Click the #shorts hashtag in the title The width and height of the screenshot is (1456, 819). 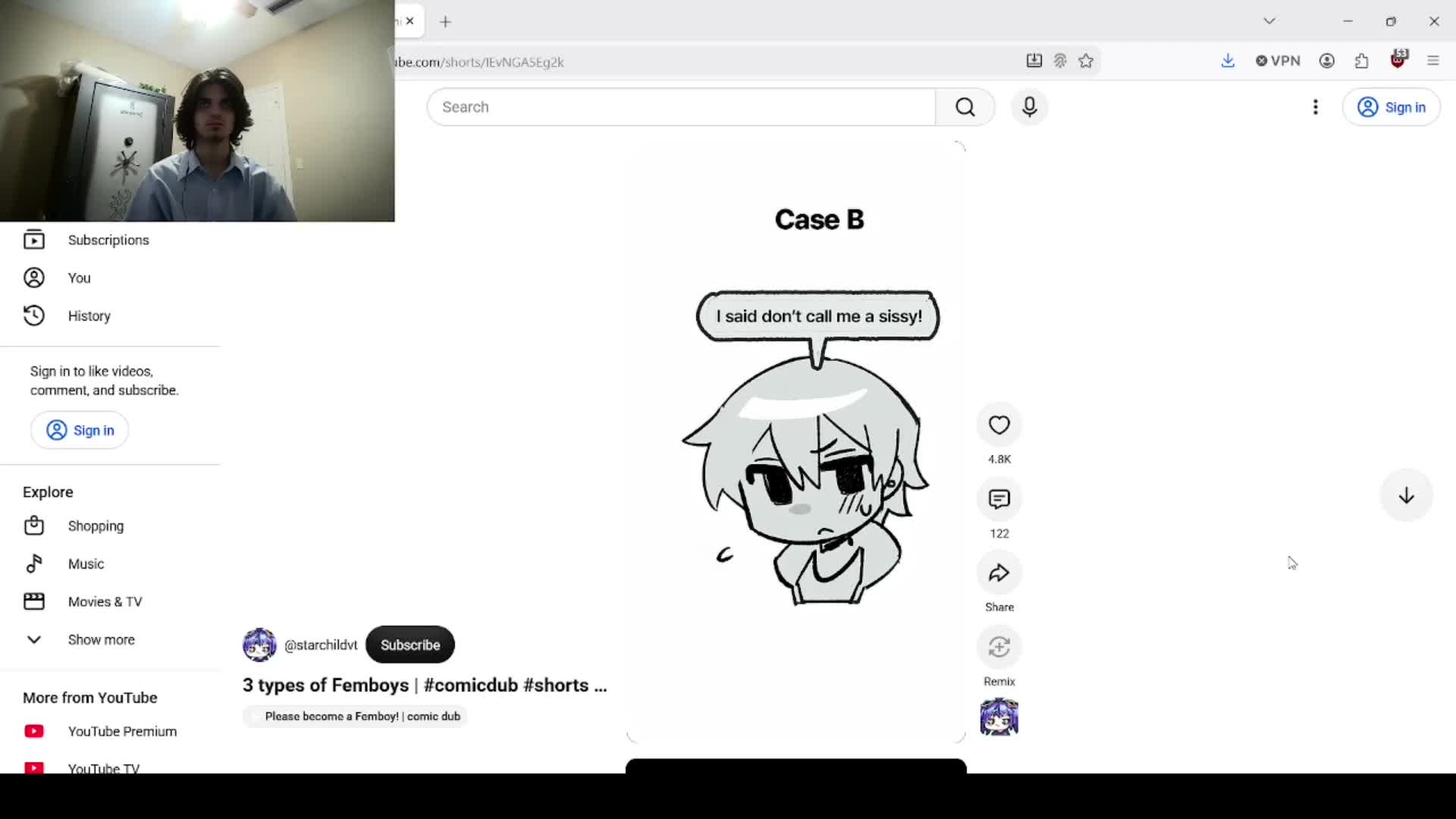[x=556, y=685]
